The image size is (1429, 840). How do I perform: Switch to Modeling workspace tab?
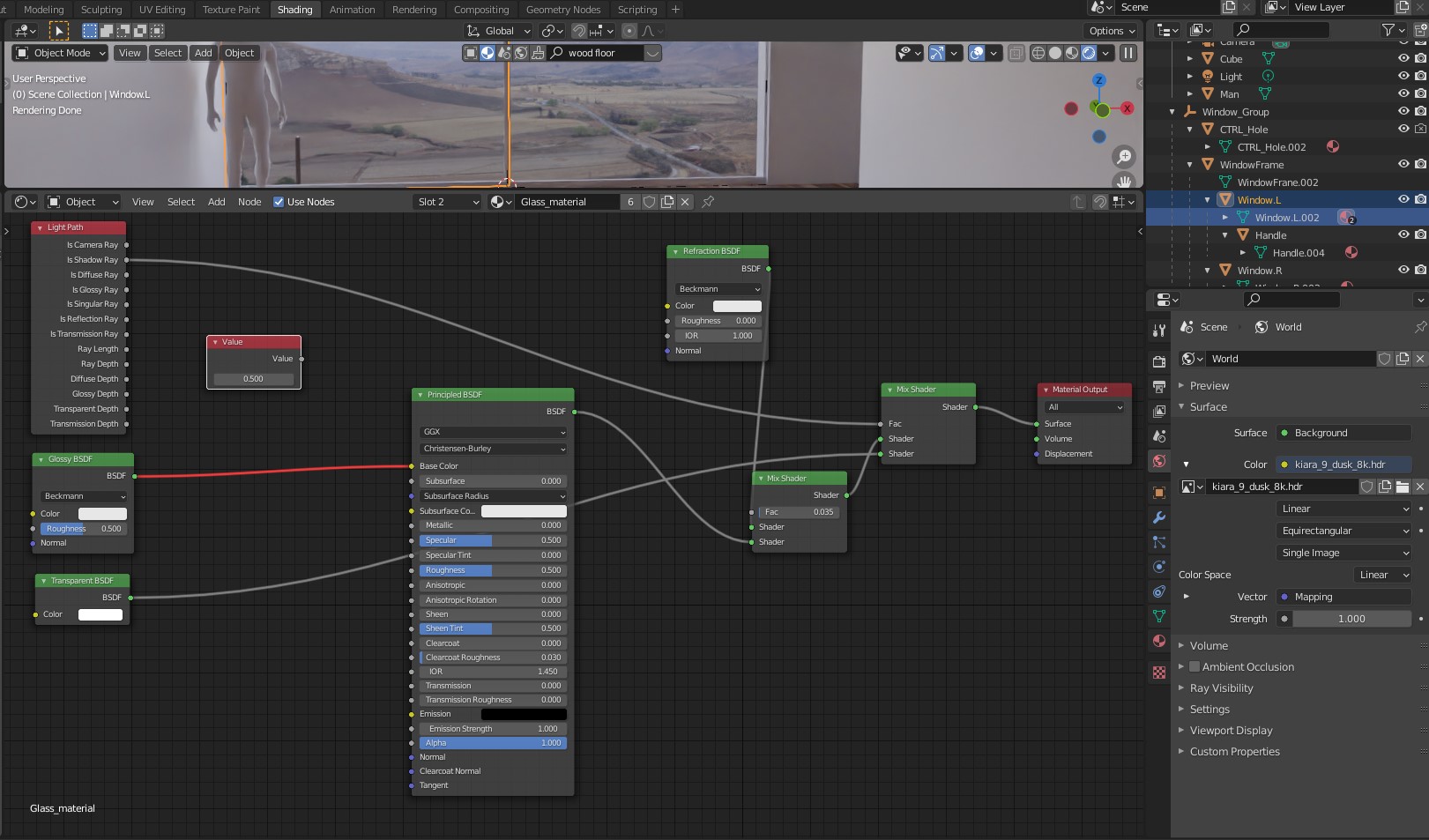pos(43,10)
